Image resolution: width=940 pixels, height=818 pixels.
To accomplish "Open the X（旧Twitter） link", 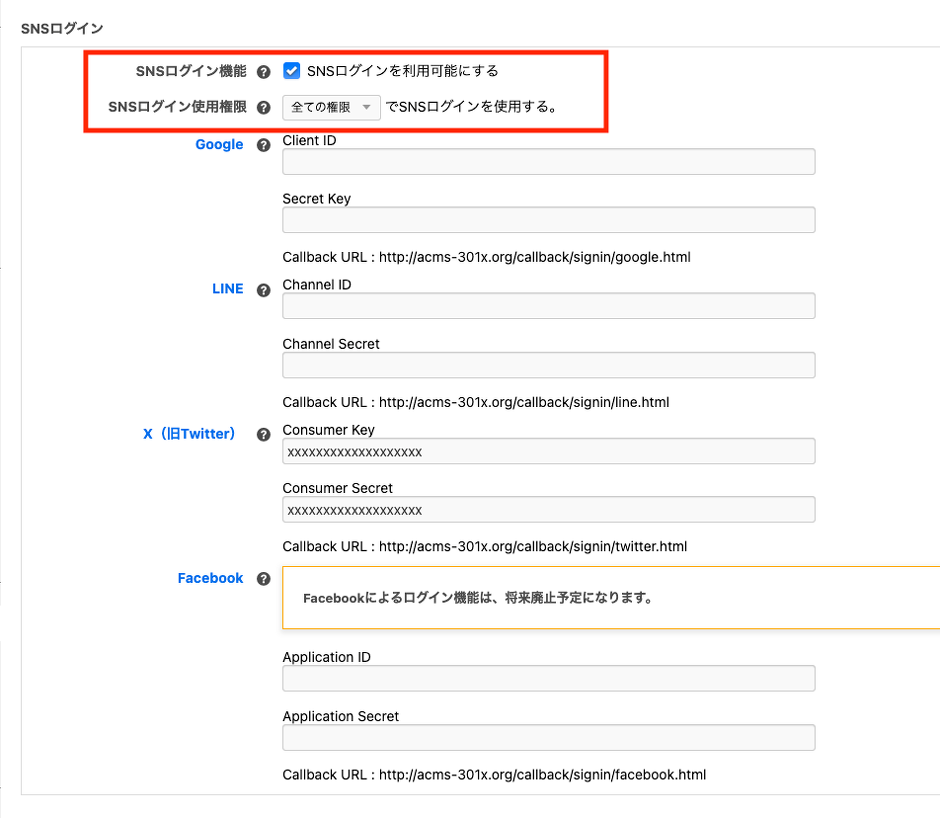I will pyautogui.click(x=189, y=434).
